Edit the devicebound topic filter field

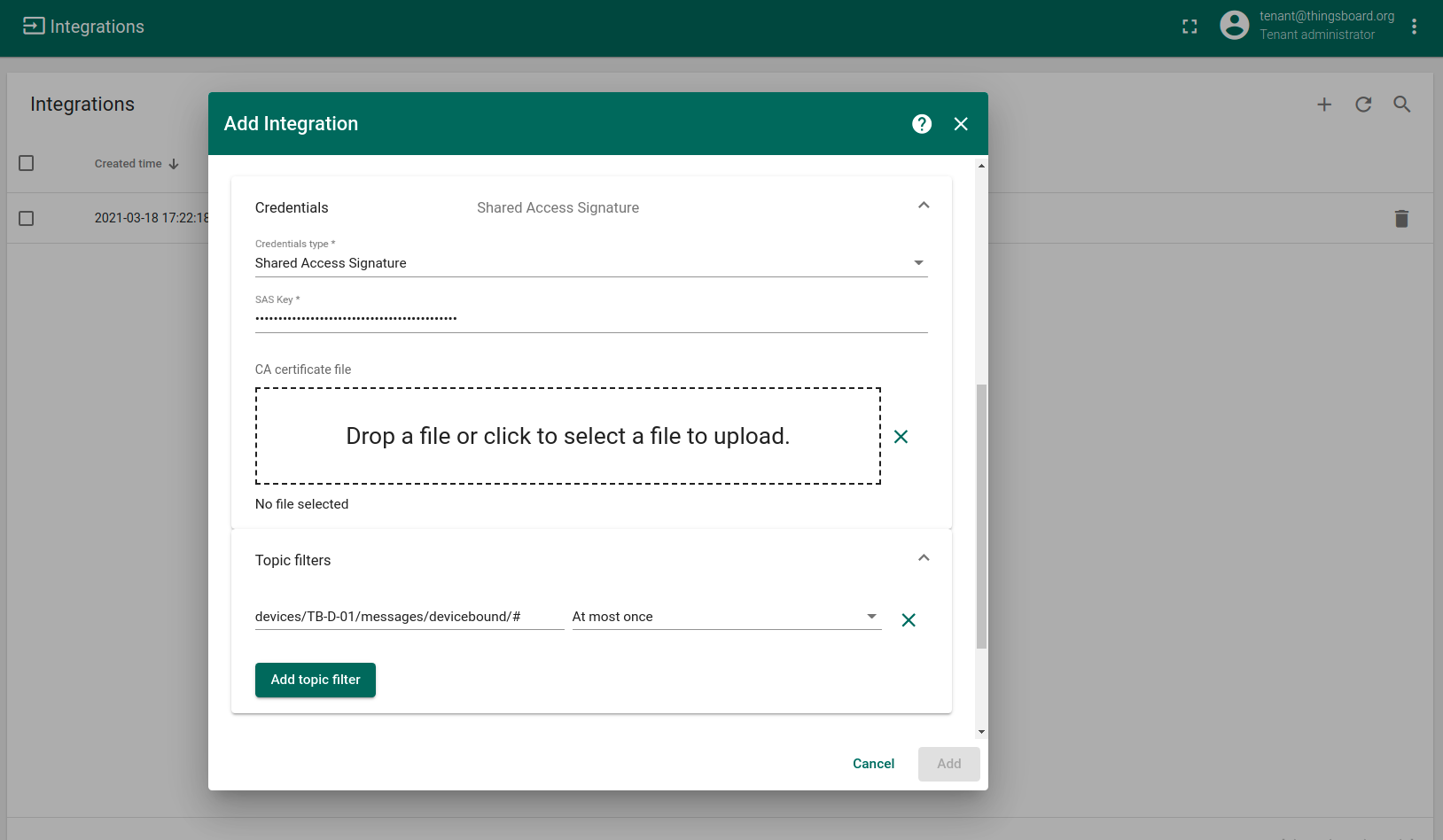click(409, 617)
